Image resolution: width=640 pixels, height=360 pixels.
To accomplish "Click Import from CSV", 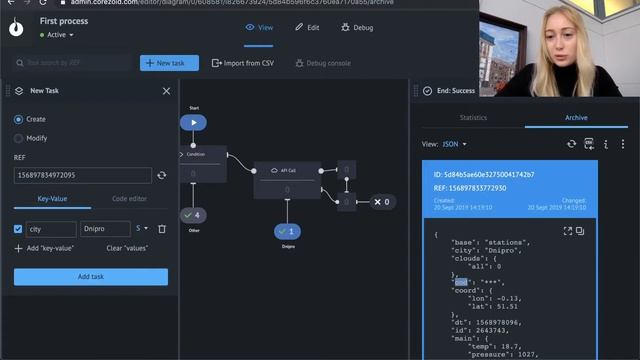I will tap(243, 63).
